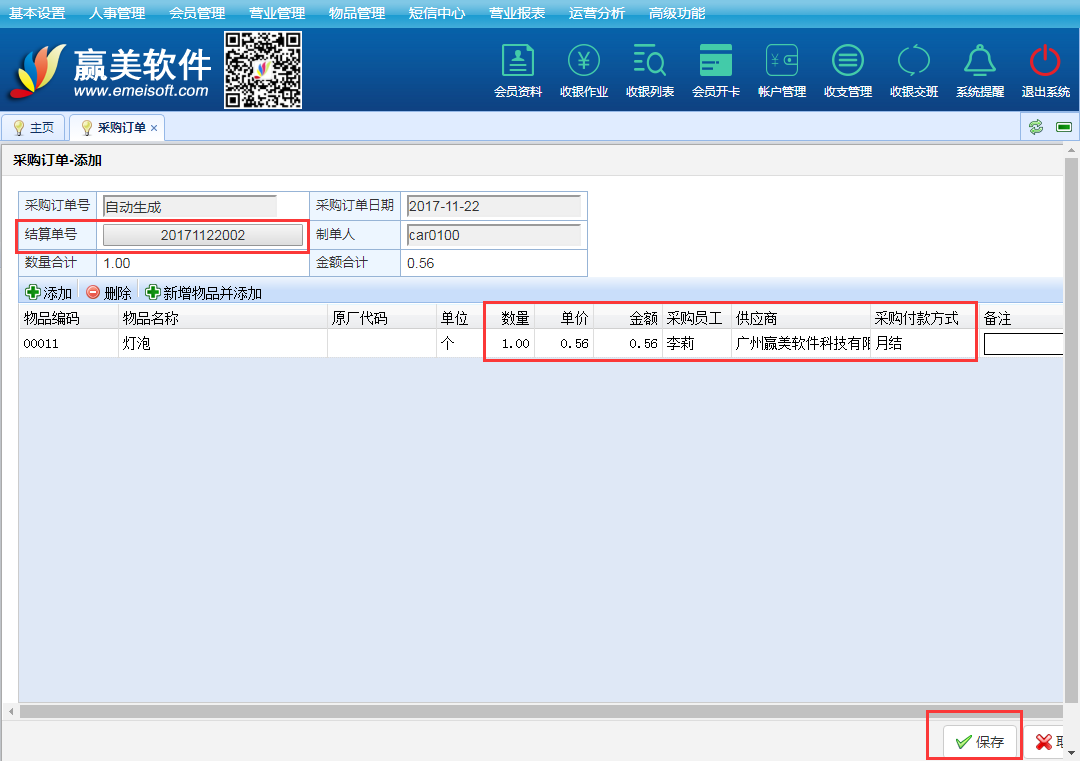
Task: Open the 物品管理 menu
Action: coord(356,13)
